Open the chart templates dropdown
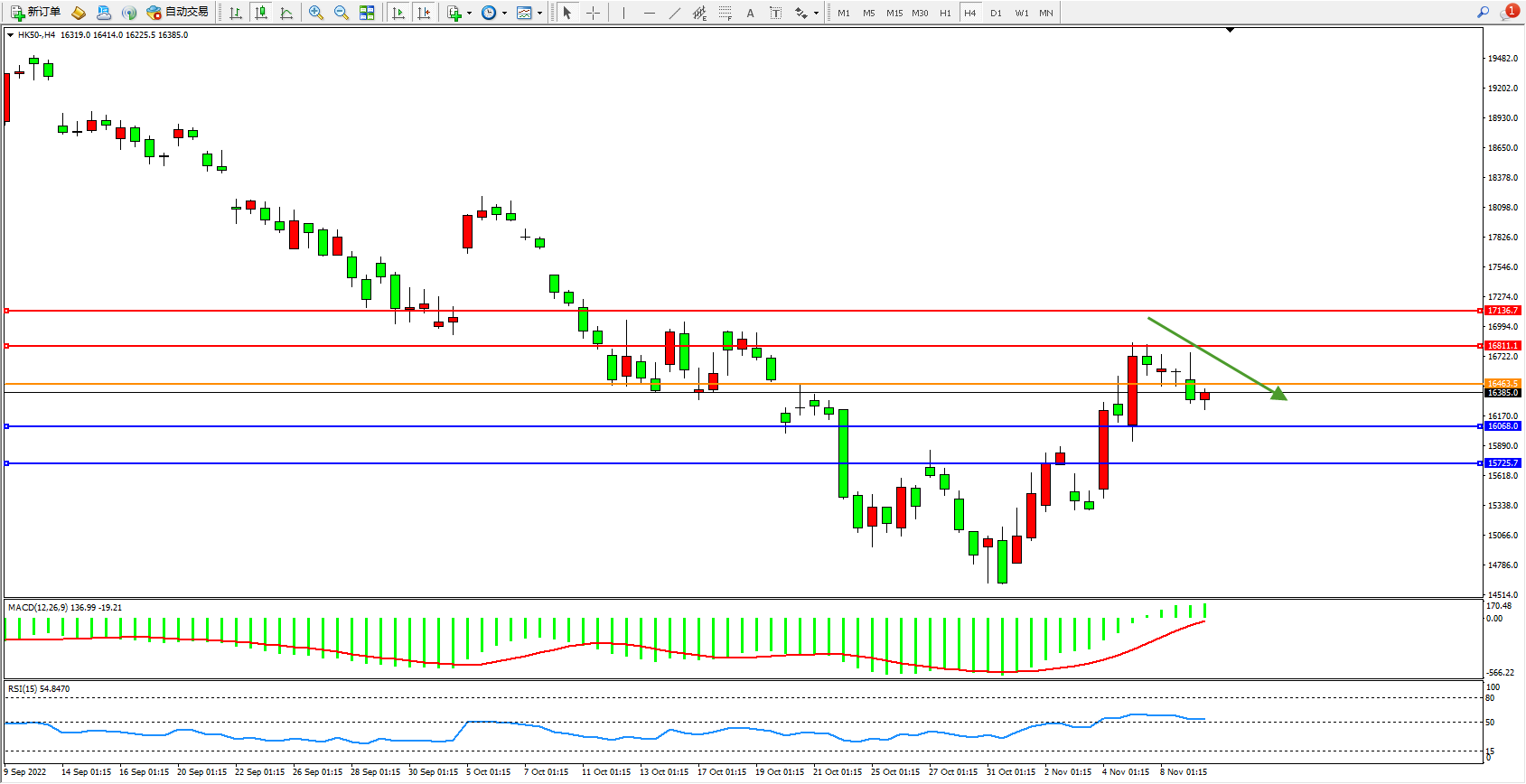Image resolution: width=1526 pixels, height=784 pixels. tap(539, 13)
